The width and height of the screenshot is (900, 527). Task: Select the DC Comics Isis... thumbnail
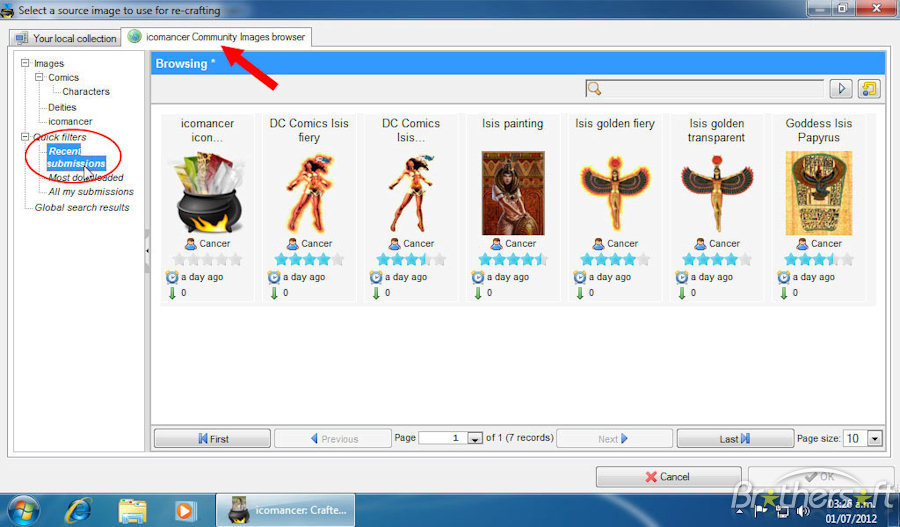coord(411,193)
